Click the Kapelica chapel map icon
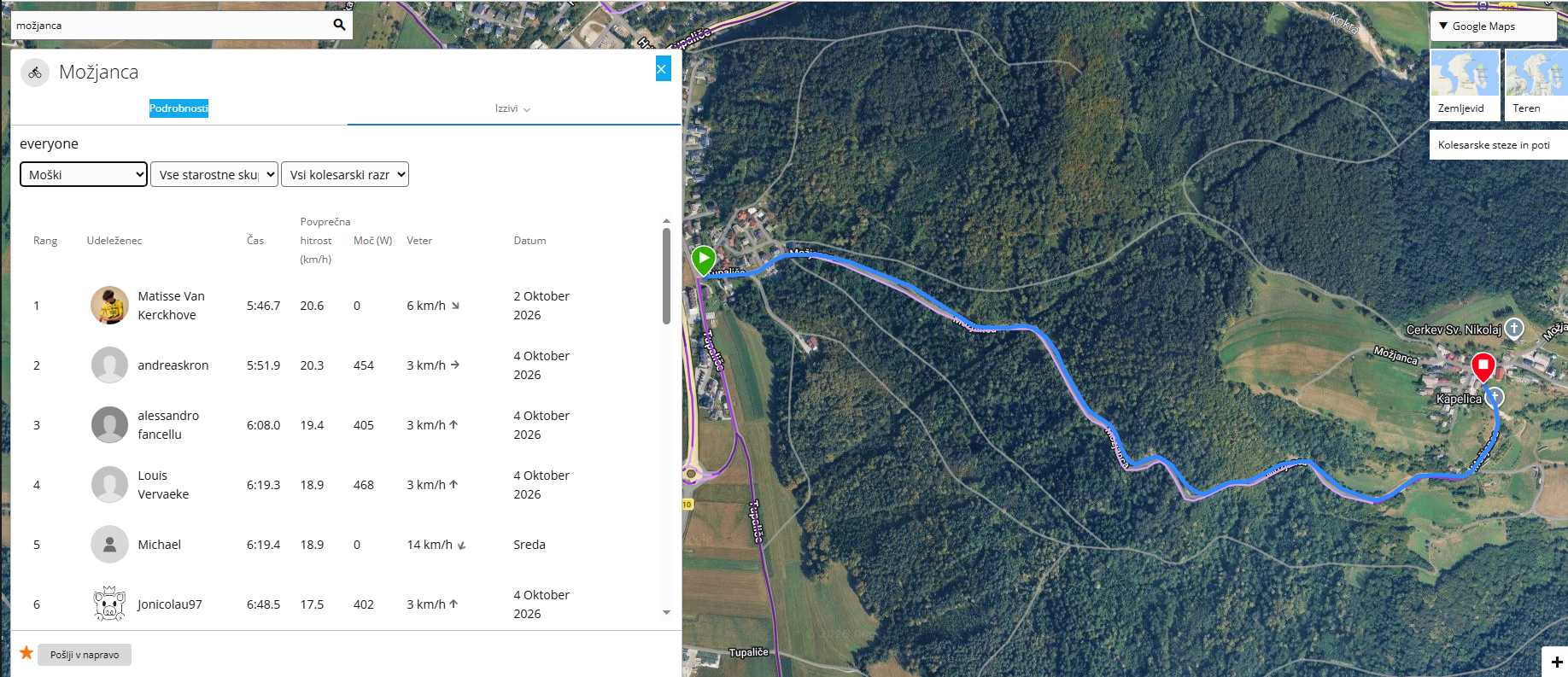Screen dimensions: 1568x677 (1495, 397)
